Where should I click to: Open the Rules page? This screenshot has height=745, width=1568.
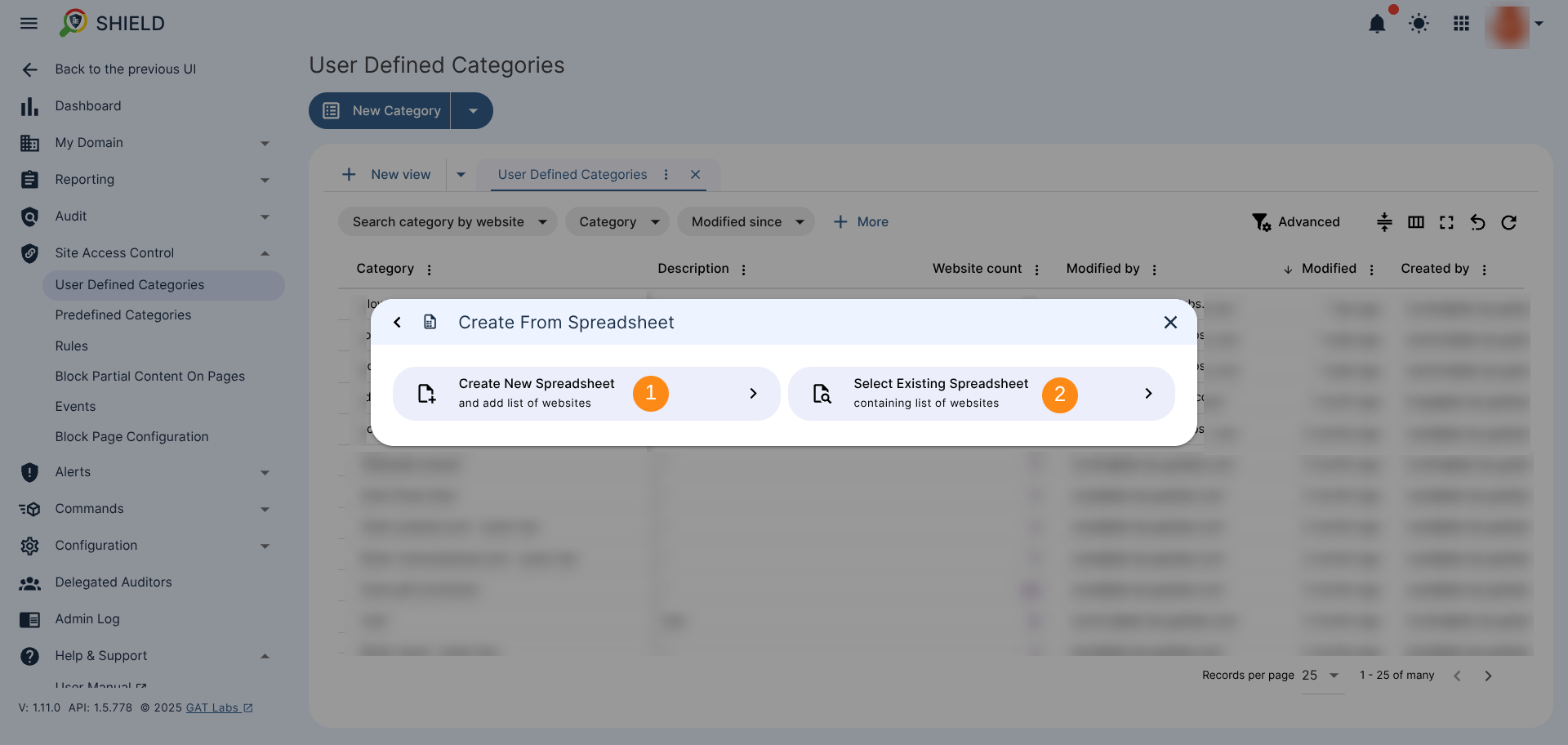tap(71, 346)
